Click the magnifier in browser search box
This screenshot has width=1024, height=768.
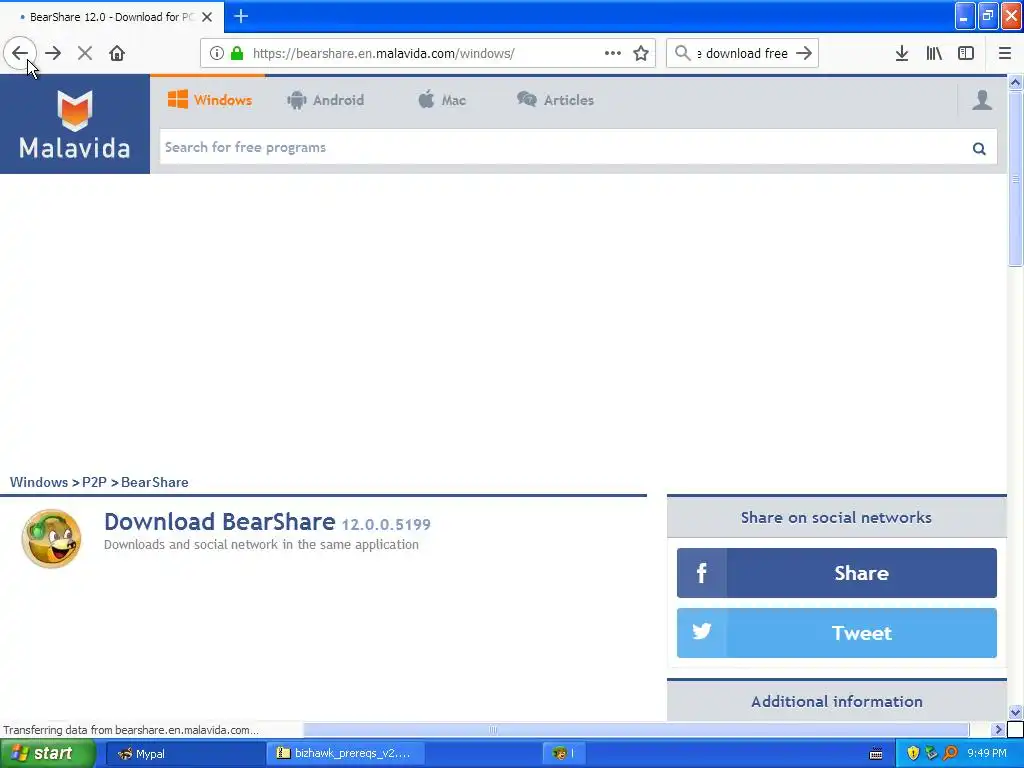[682, 53]
